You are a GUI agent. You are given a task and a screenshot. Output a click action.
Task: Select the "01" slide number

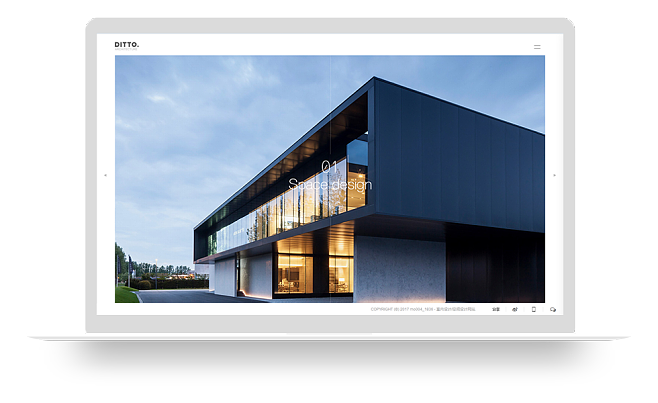(x=329, y=166)
